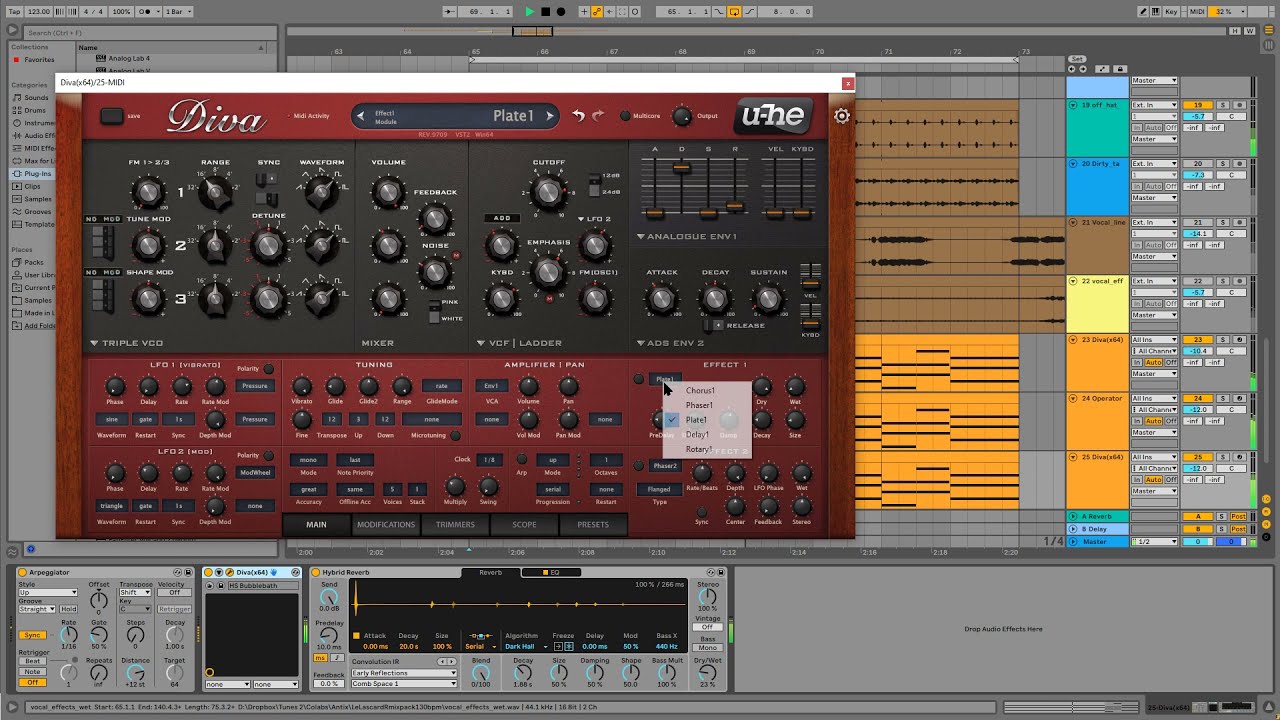
Task: Stop playback in the transport bar
Action: click(545, 11)
